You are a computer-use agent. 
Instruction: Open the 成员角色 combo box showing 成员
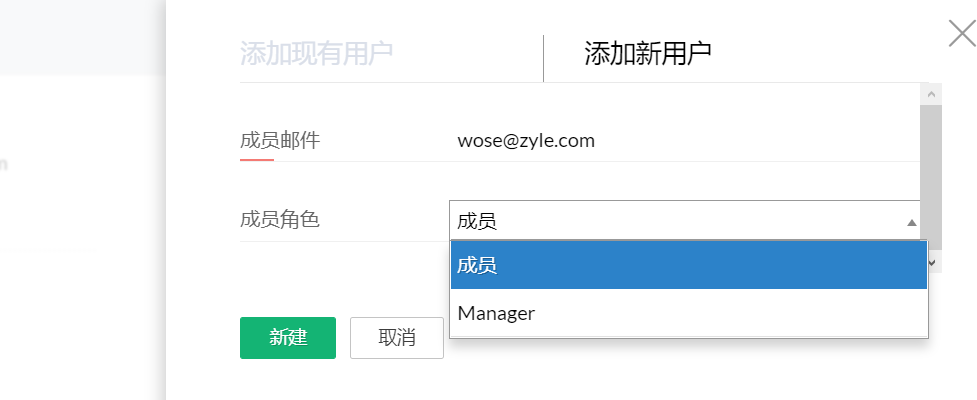point(685,221)
